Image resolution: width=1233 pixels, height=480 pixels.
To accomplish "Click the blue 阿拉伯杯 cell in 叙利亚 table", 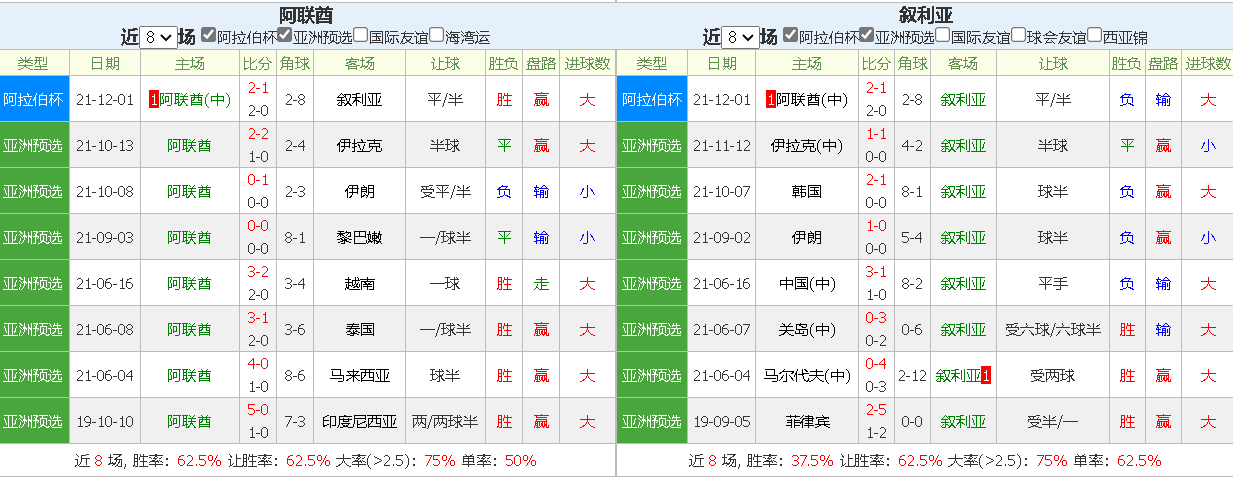I will (652, 100).
